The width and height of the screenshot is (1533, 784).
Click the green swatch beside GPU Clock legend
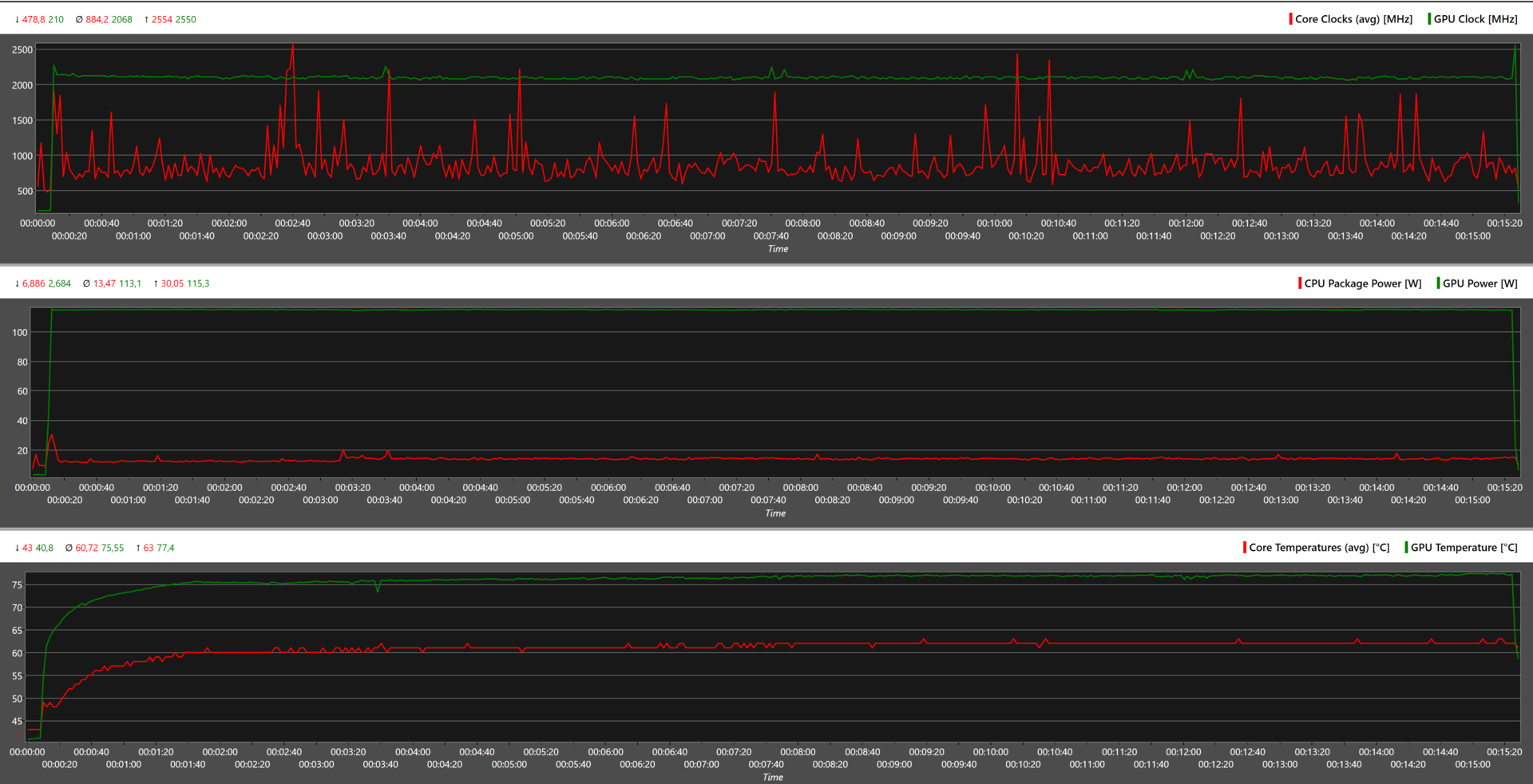coord(1429,19)
